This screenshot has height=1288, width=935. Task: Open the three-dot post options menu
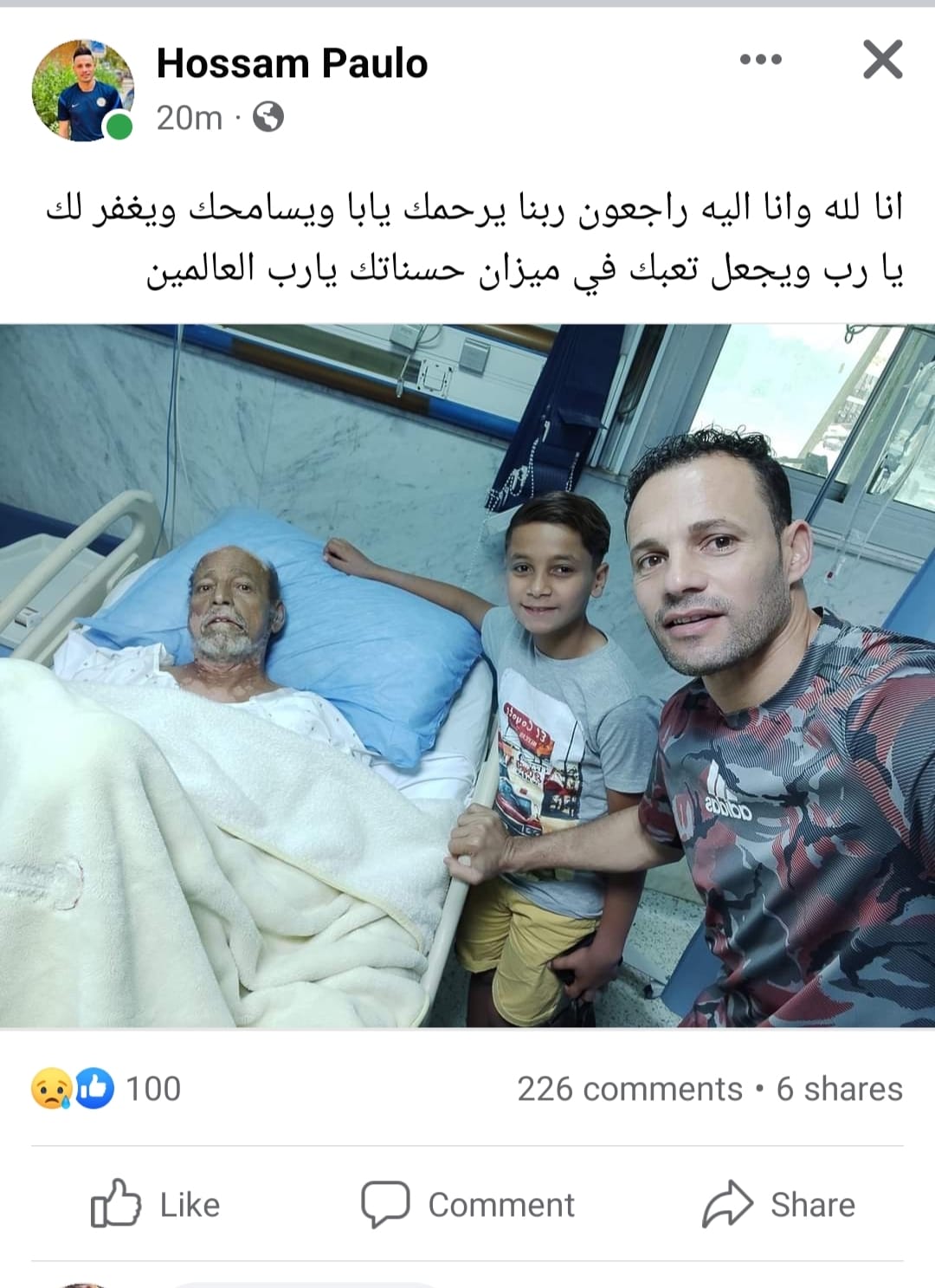click(x=761, y=60)
